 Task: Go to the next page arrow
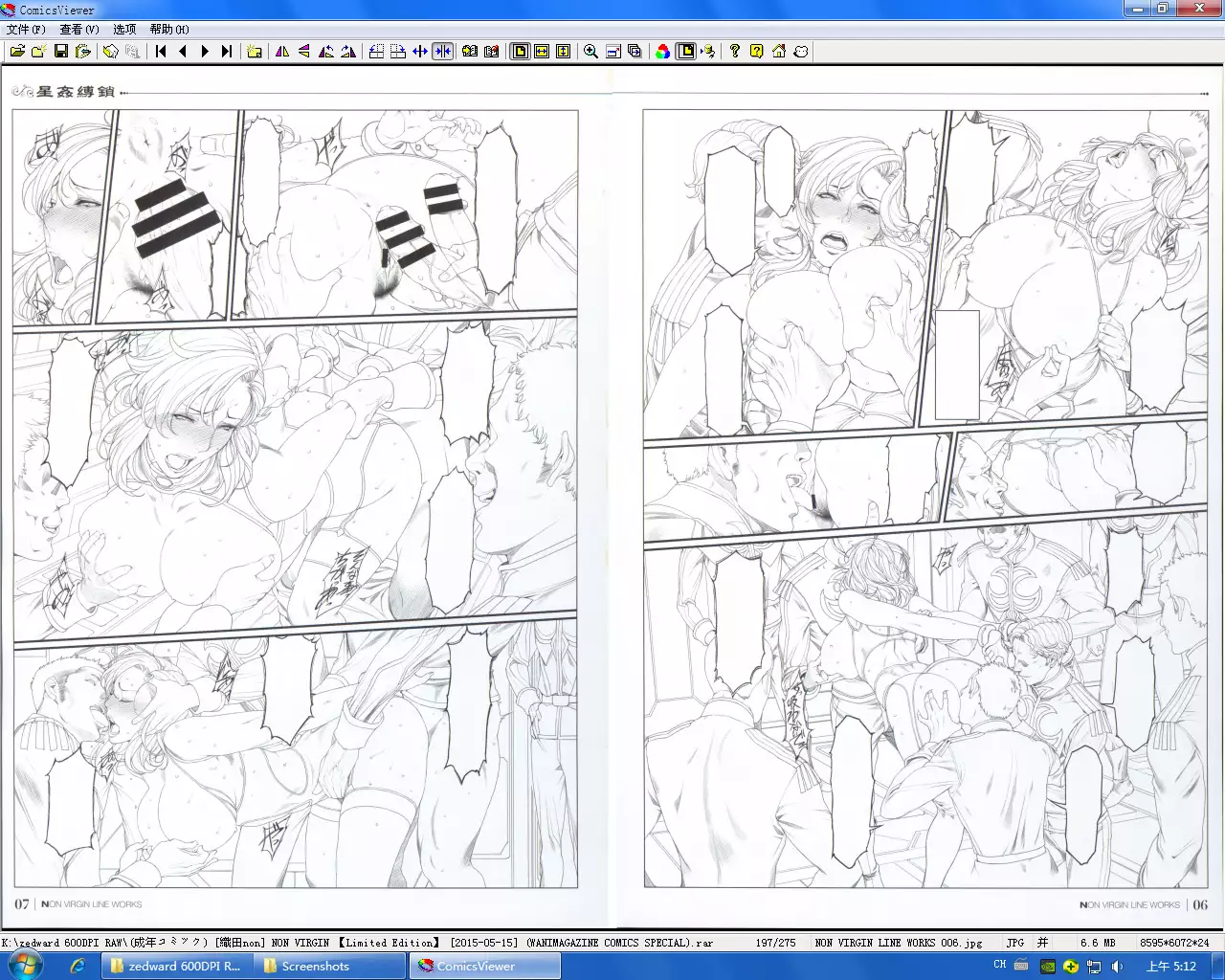(205, 52)
